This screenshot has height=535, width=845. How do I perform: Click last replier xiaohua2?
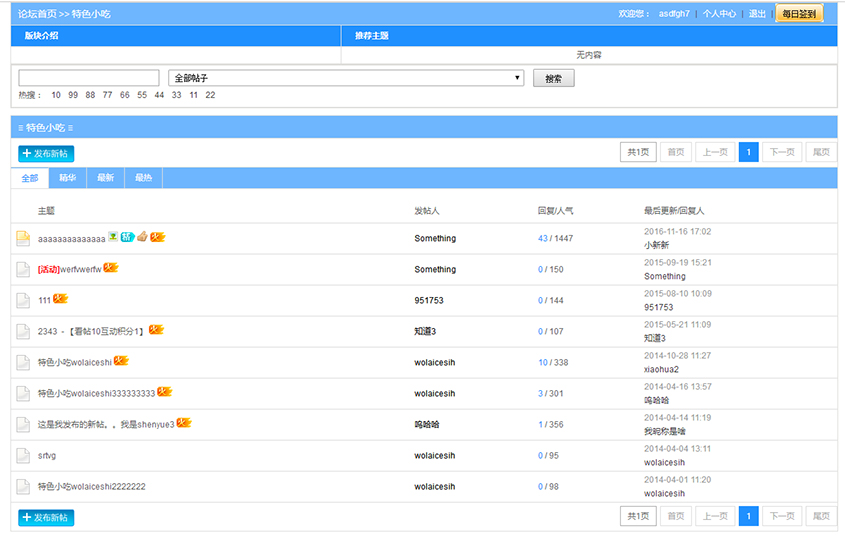pos(661,370)
